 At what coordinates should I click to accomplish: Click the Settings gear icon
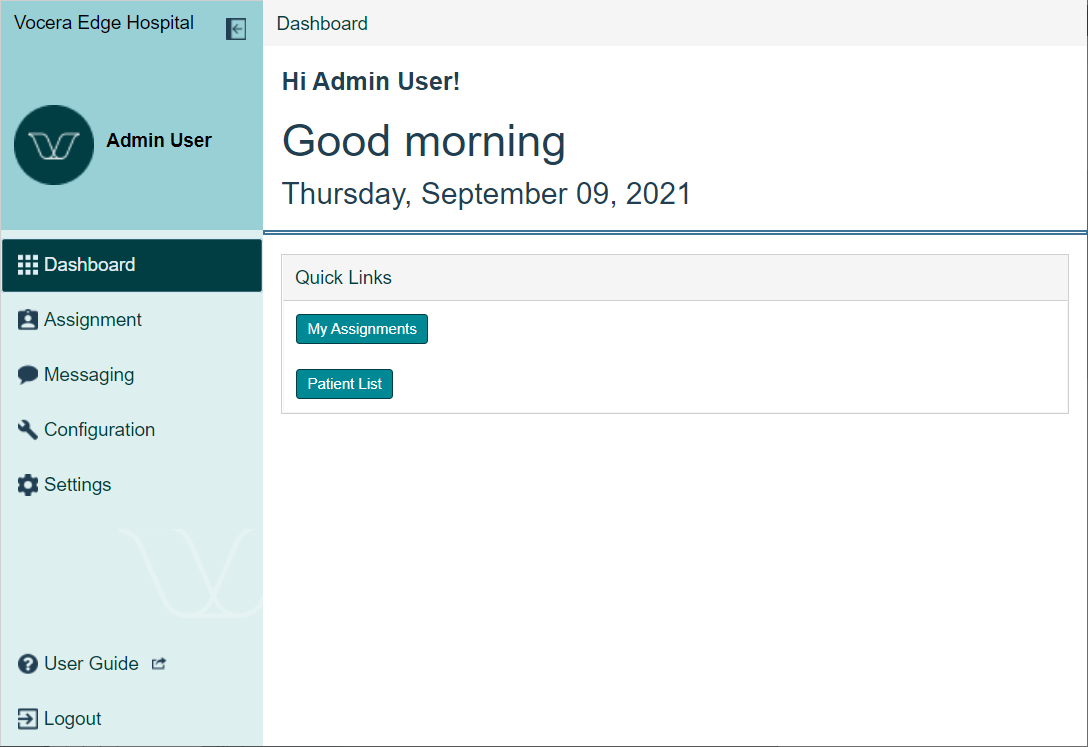coord(28,485)
